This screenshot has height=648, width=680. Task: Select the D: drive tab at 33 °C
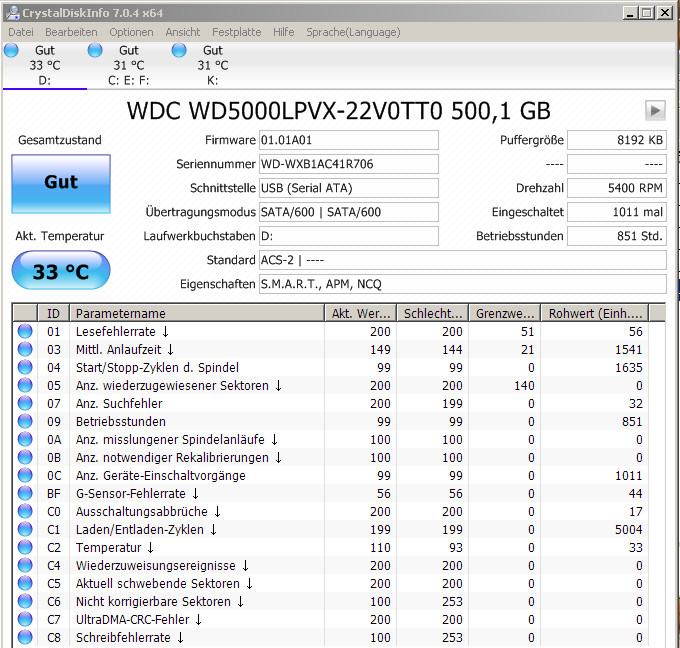click(45, 65)
